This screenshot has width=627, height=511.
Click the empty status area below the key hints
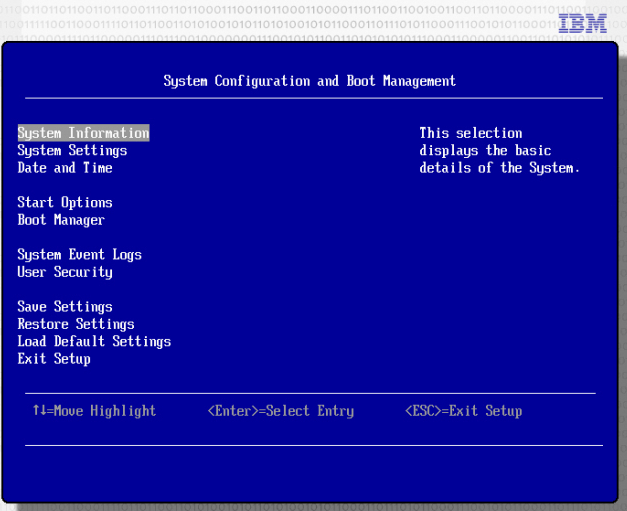309,470
